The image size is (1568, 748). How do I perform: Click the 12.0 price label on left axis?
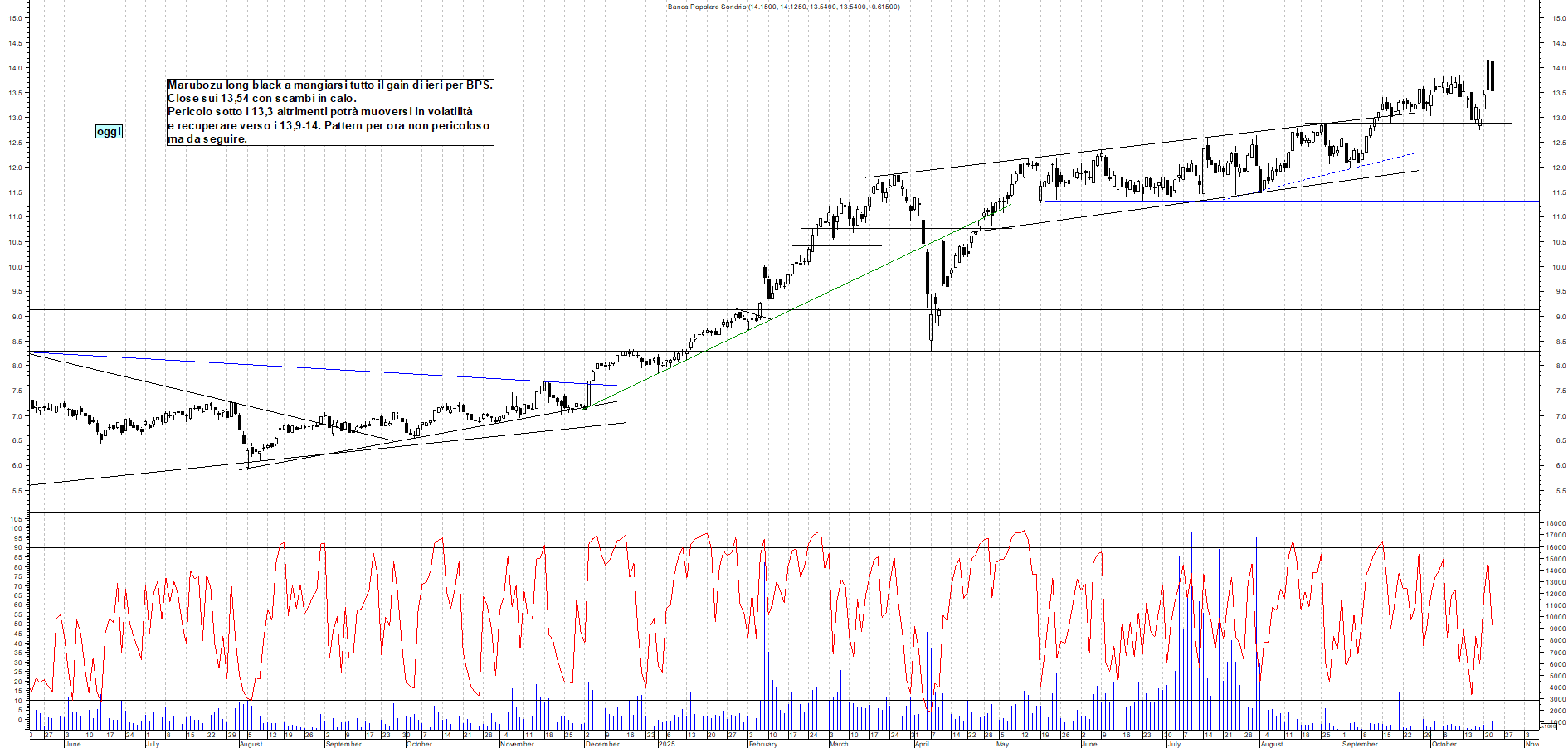tap(15, 168)
